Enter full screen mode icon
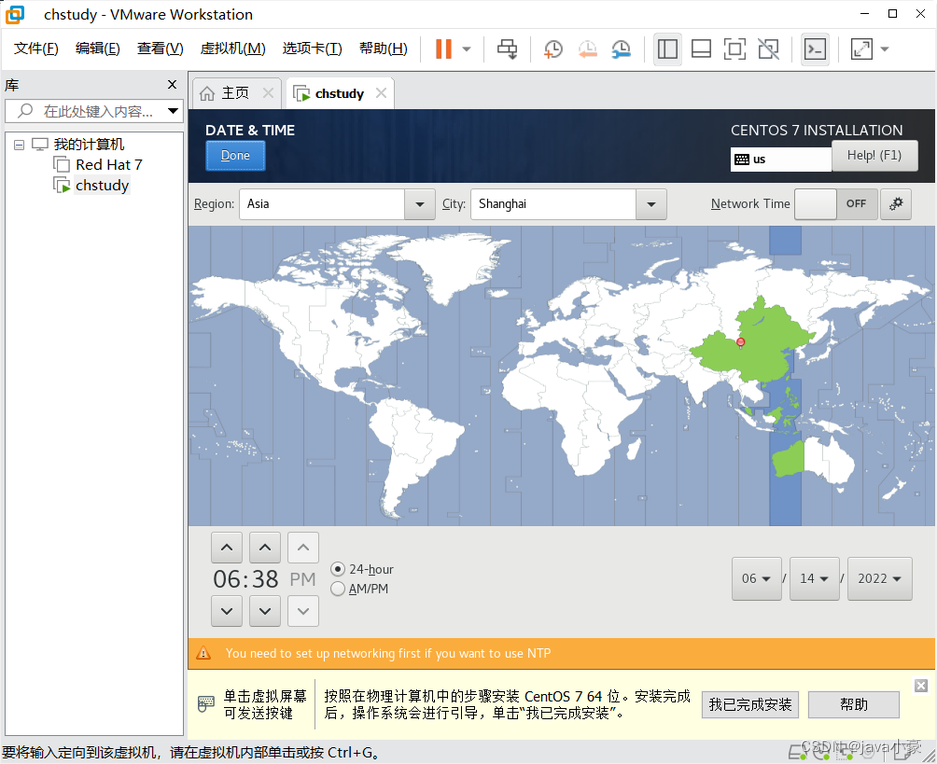Image resolution: width=937 pixels, height=764 pixels. click(x=734, y=49)
